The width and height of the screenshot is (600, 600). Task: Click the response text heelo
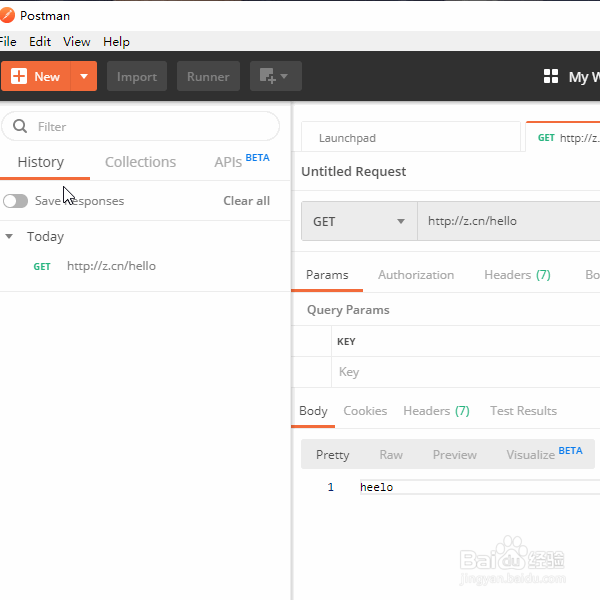click(377, 487)
